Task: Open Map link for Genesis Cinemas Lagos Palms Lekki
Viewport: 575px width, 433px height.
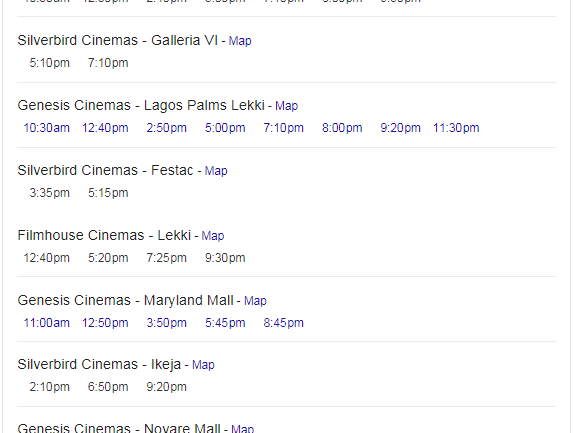Action: point(286,106)
